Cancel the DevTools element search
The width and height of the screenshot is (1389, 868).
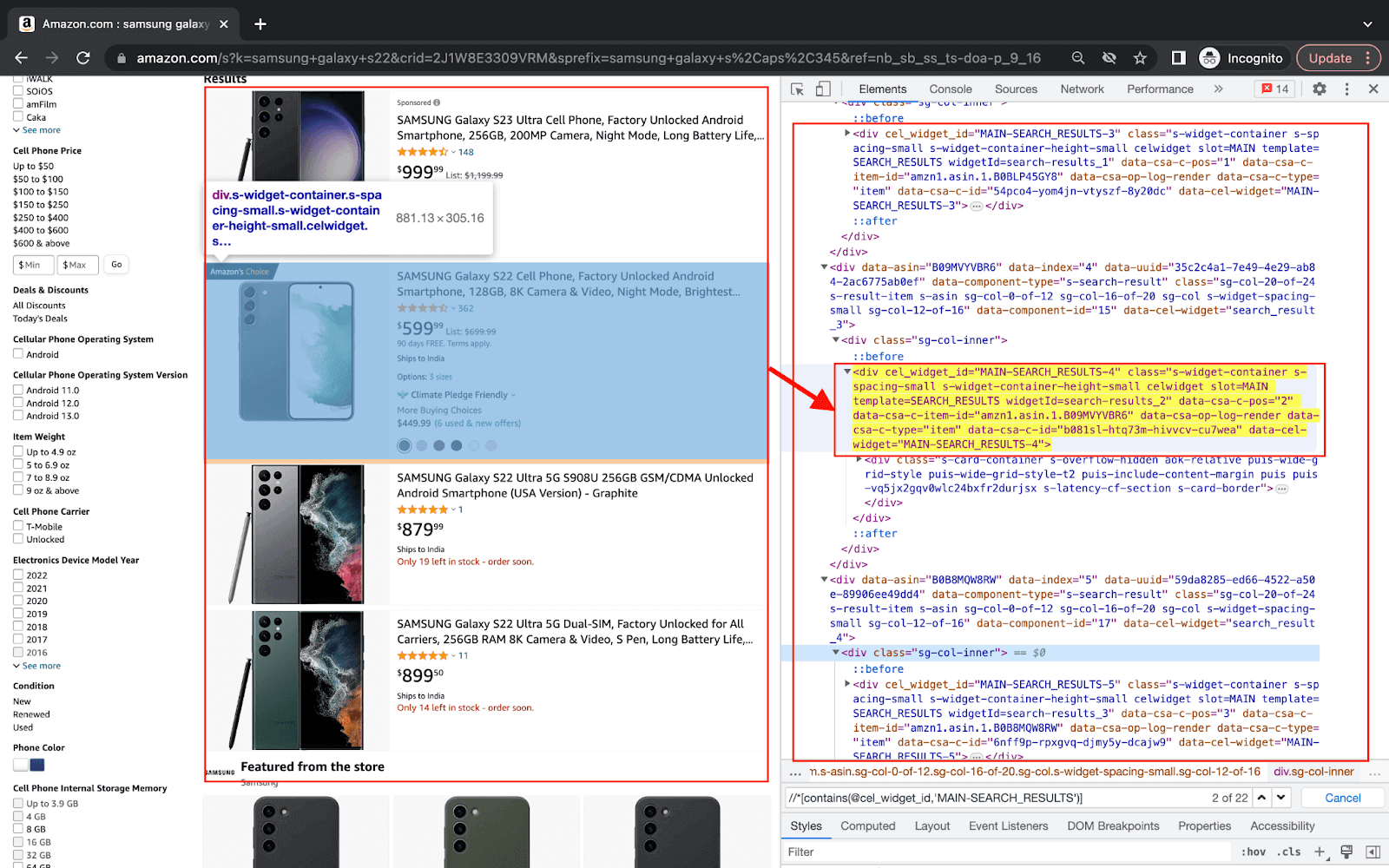pyautogui.click(x=1342, y=798)
